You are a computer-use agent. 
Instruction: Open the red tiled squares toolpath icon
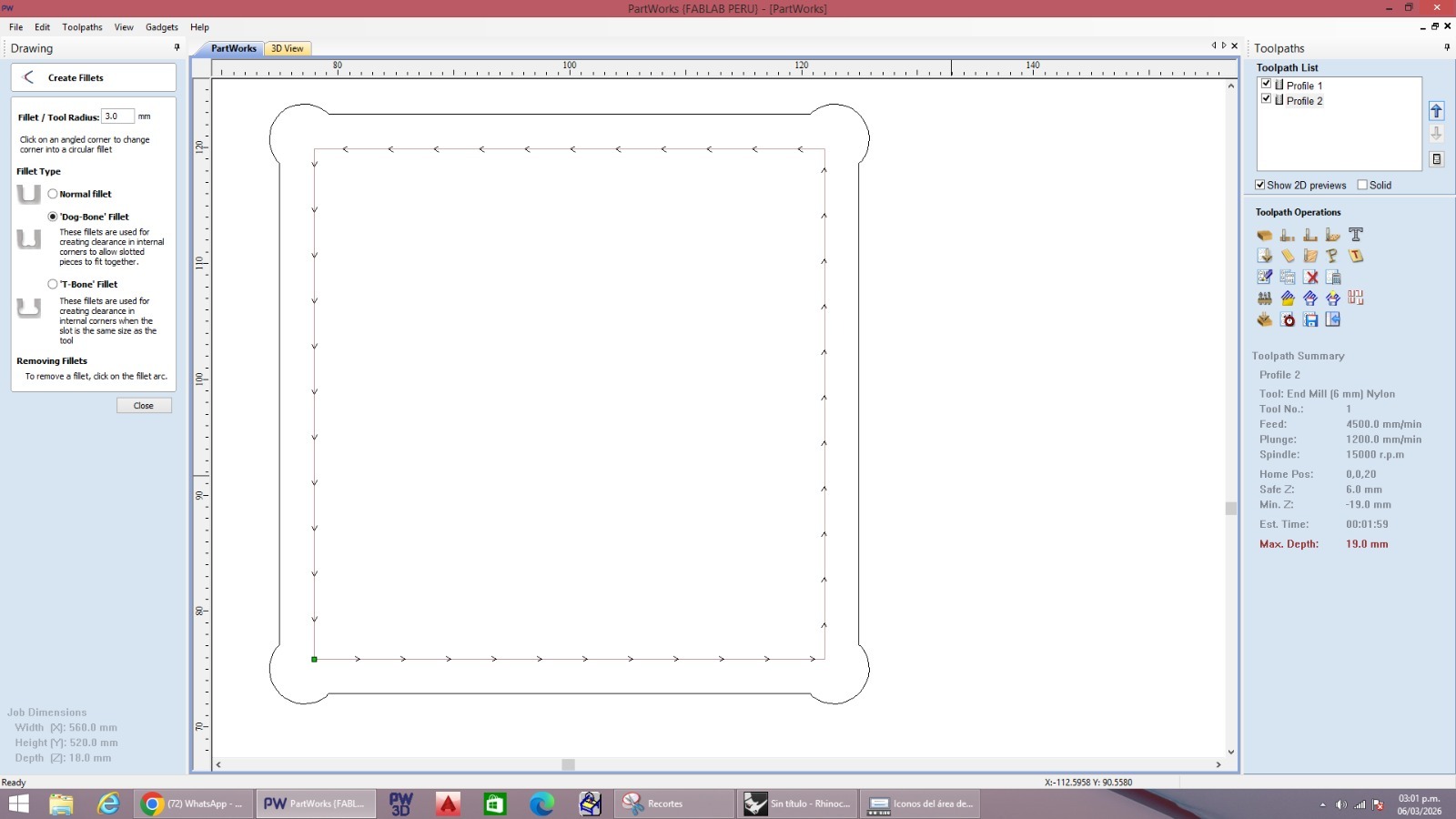[x=1356, y=298]
